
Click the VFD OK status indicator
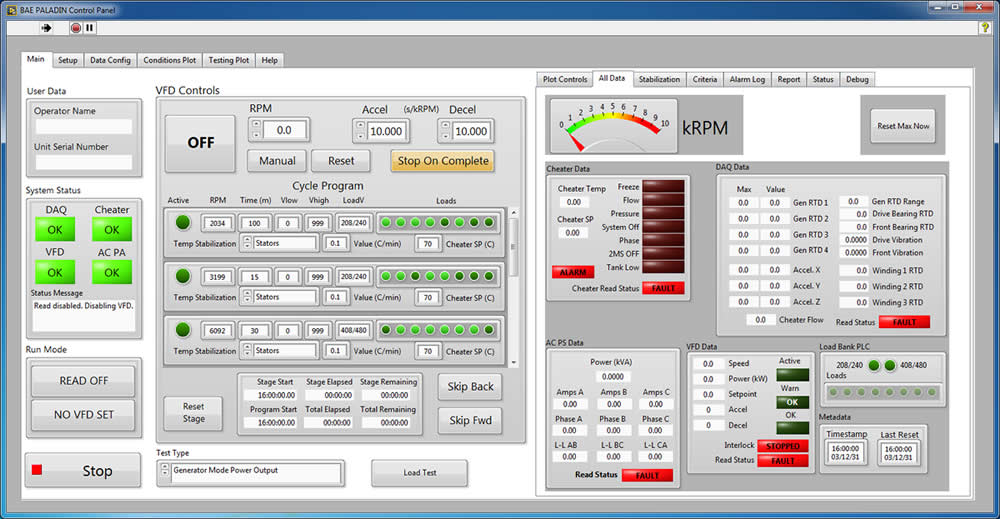click(55, 272)
